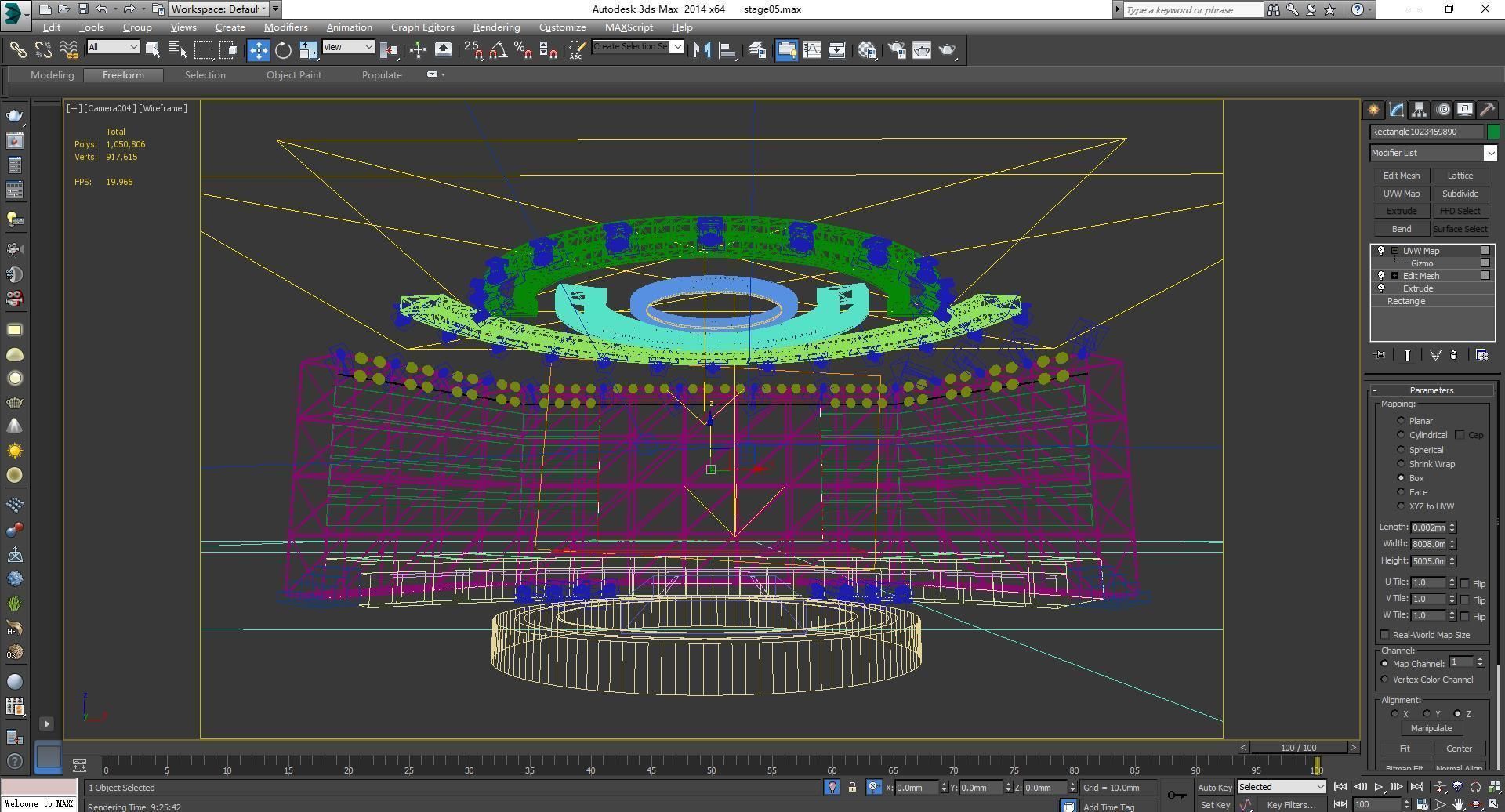Switch to the Modeling ribbon tab
1505x812 pixels.
point(52,75)
